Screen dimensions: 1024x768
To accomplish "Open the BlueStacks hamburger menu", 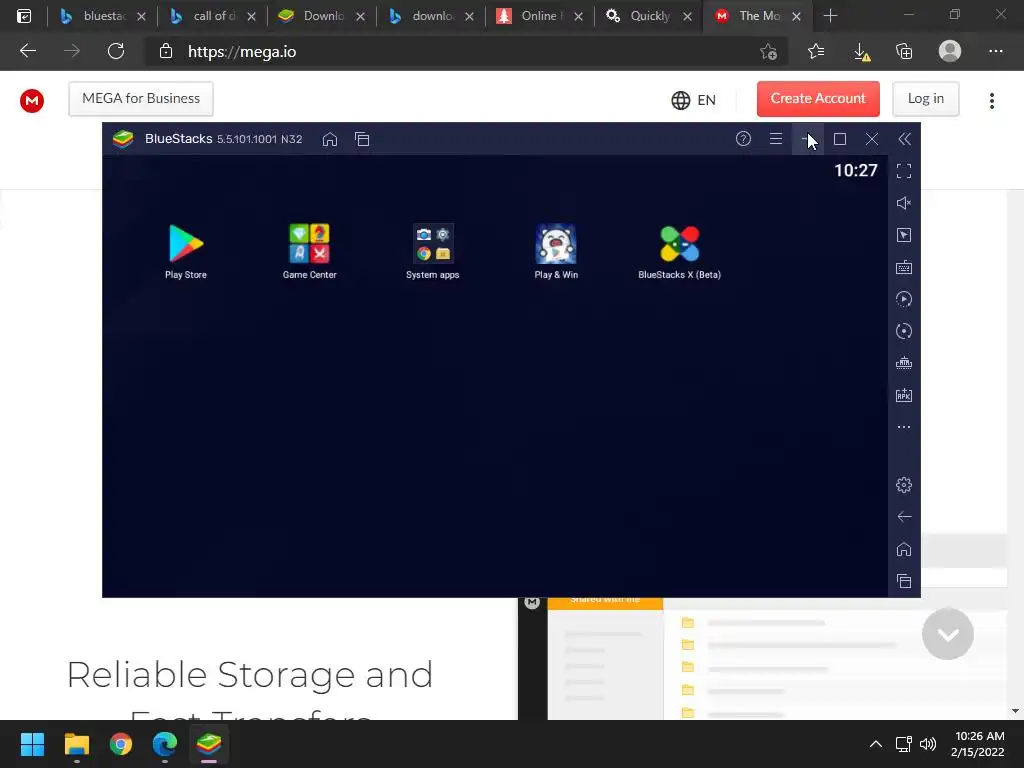I will pyautogui.click(x=775, y=138).
